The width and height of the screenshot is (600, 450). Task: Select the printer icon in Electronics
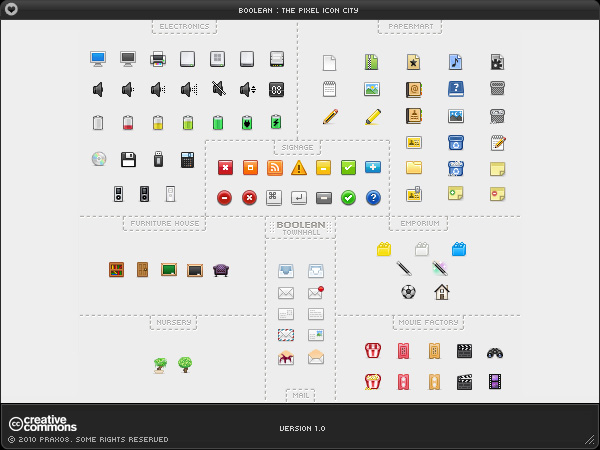pyautogui.click(x=158, y=59)
